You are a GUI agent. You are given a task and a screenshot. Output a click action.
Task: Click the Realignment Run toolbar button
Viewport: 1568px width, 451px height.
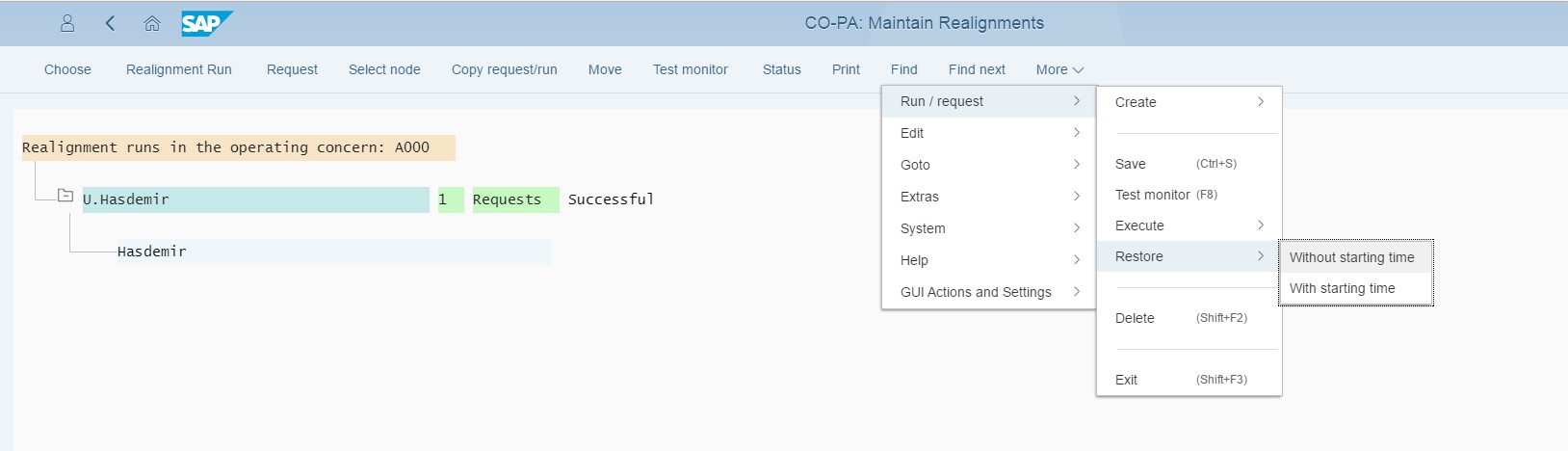tap(179, 69)
